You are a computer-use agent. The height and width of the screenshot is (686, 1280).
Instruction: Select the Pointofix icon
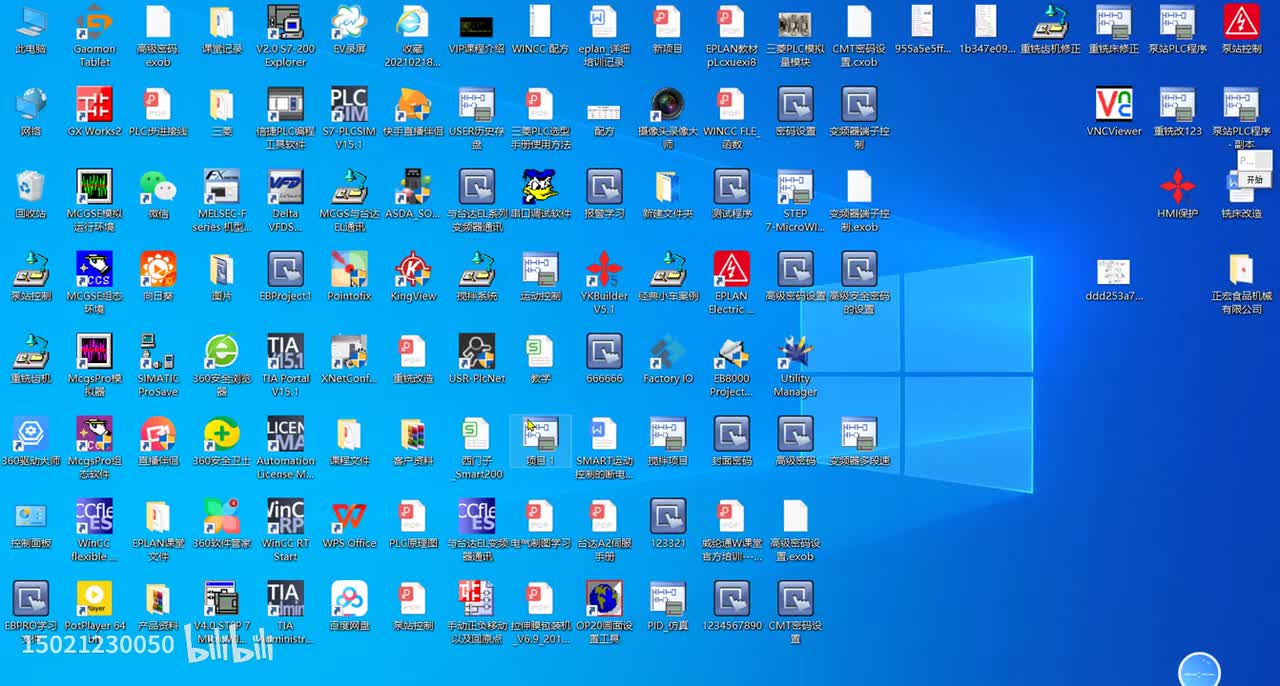coord(349,271)
